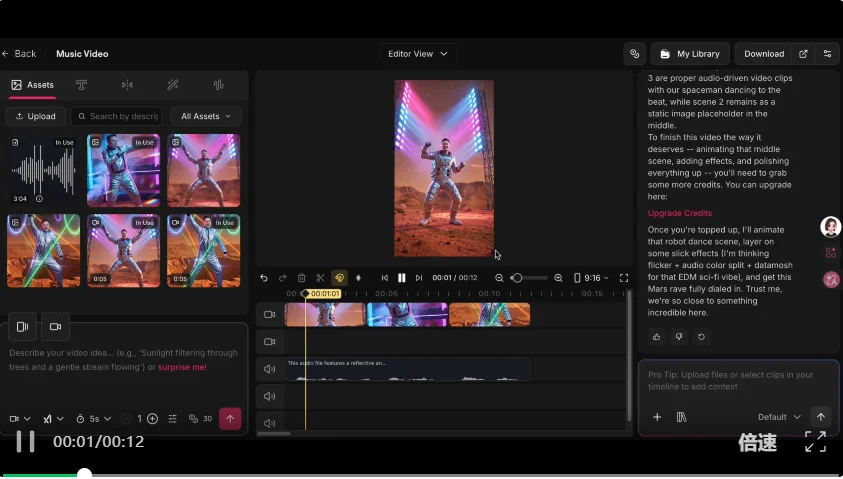This screenshot has width=843, height=479.
Task: Add a keyframe with the diamond icon
Action: click(x=358, y=278)
